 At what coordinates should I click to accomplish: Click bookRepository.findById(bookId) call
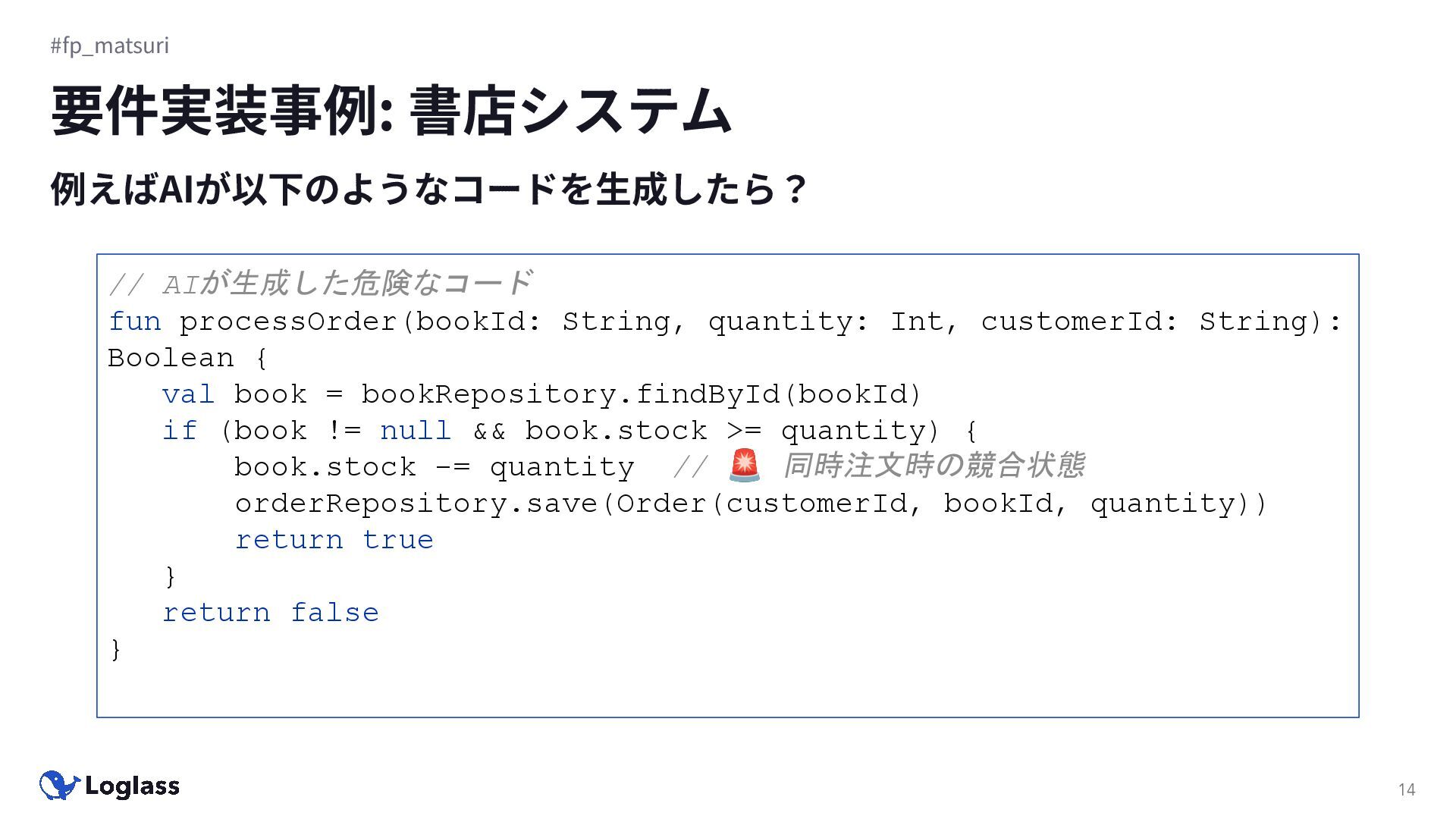pos(641,394)
